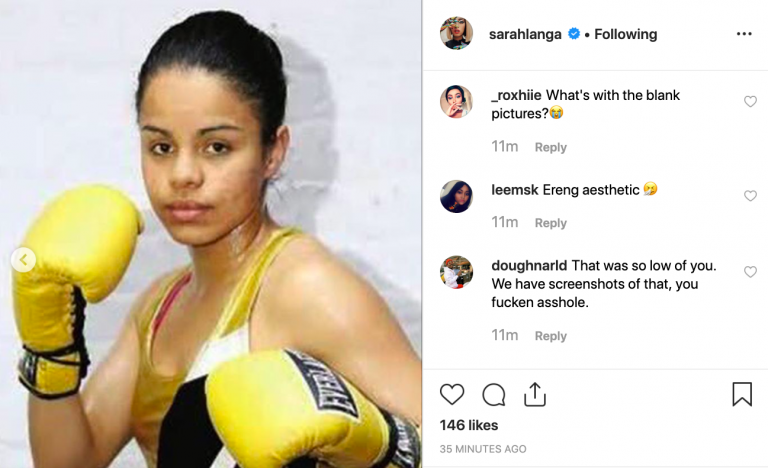Like _roxhiie's comment
The height and width of the screenshot is (468, 768).
click(x=750, y=101)
